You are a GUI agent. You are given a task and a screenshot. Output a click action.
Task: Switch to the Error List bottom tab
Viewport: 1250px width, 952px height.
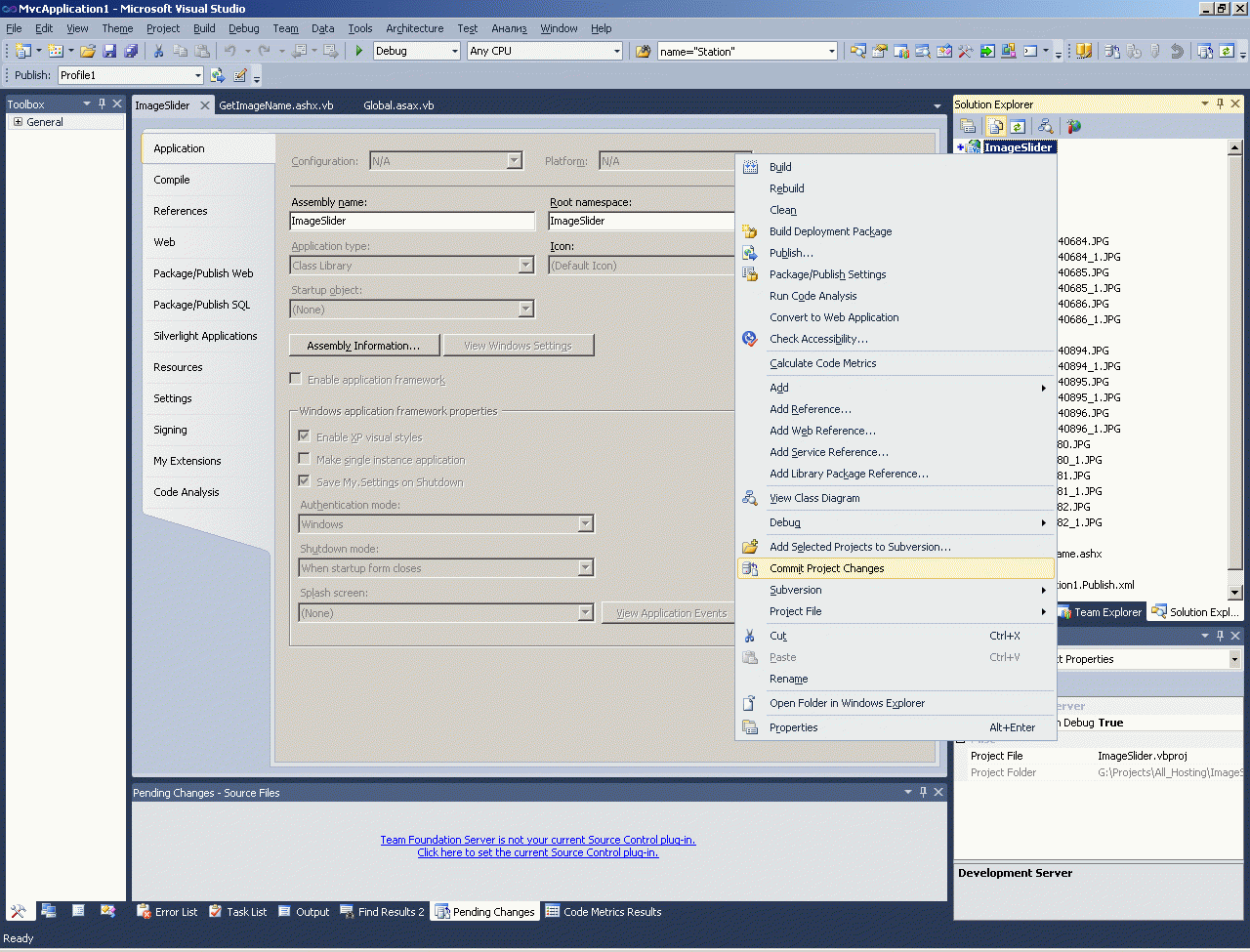pos(167,912)
